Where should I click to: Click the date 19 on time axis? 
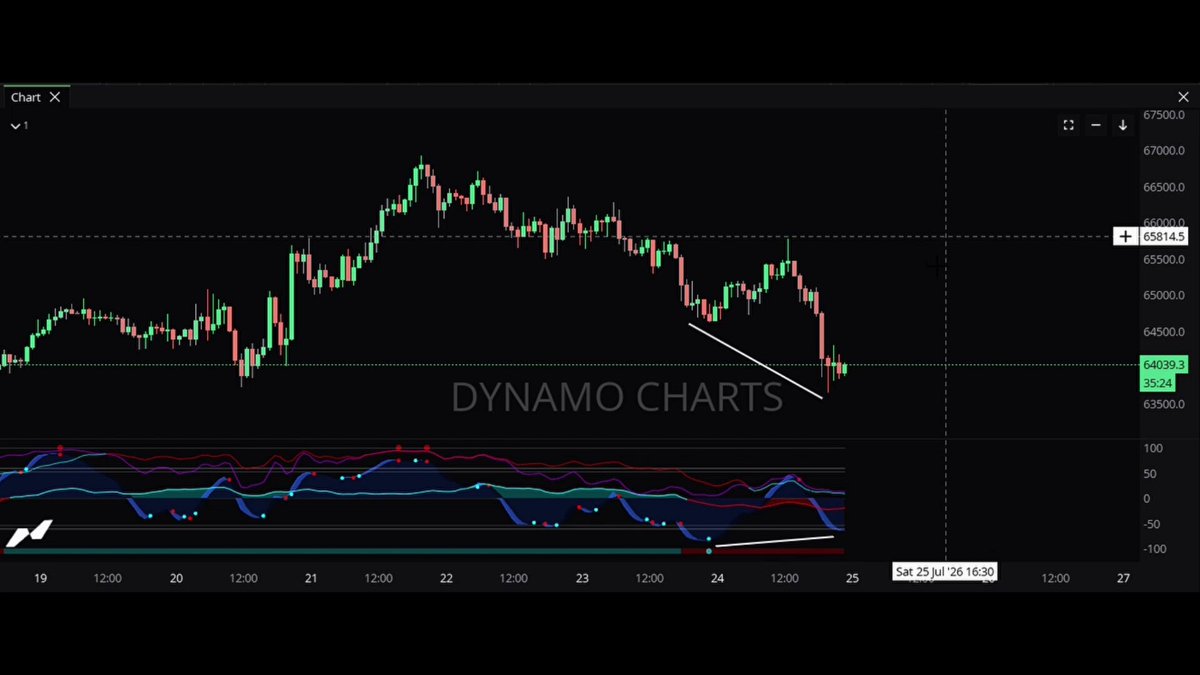(41, 578)
